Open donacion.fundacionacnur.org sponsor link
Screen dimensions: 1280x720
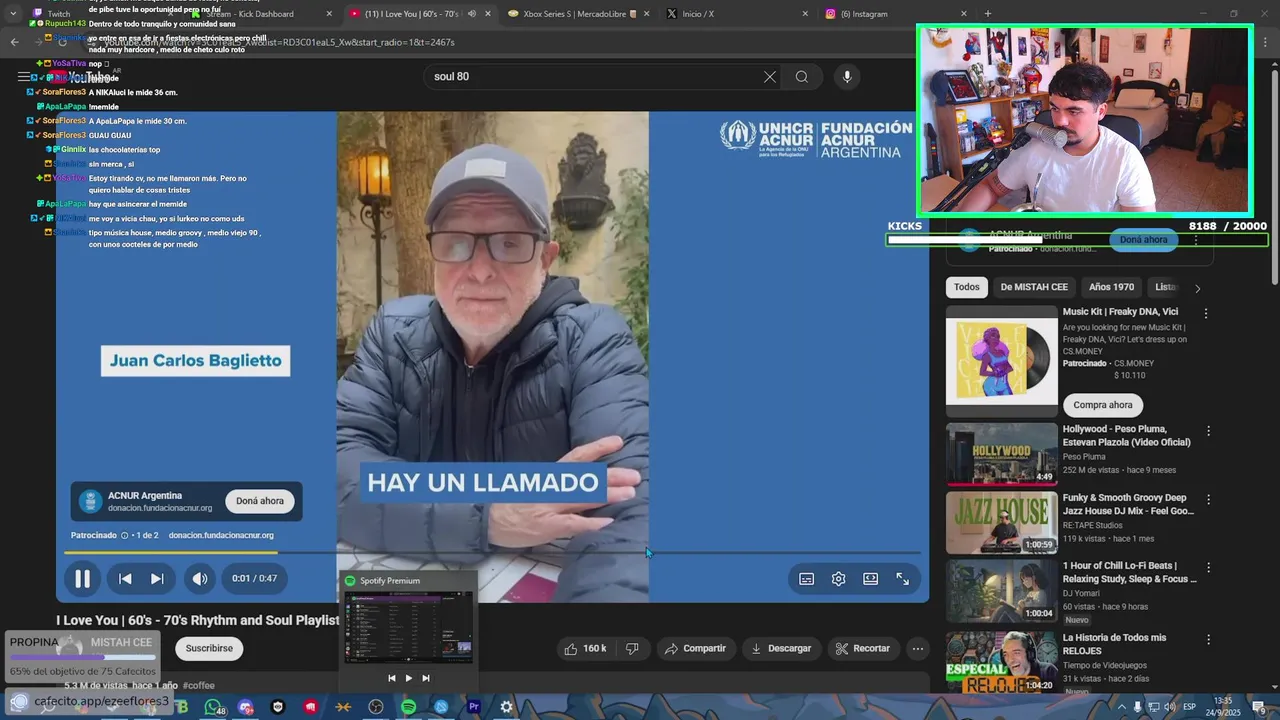coord(221,535)
